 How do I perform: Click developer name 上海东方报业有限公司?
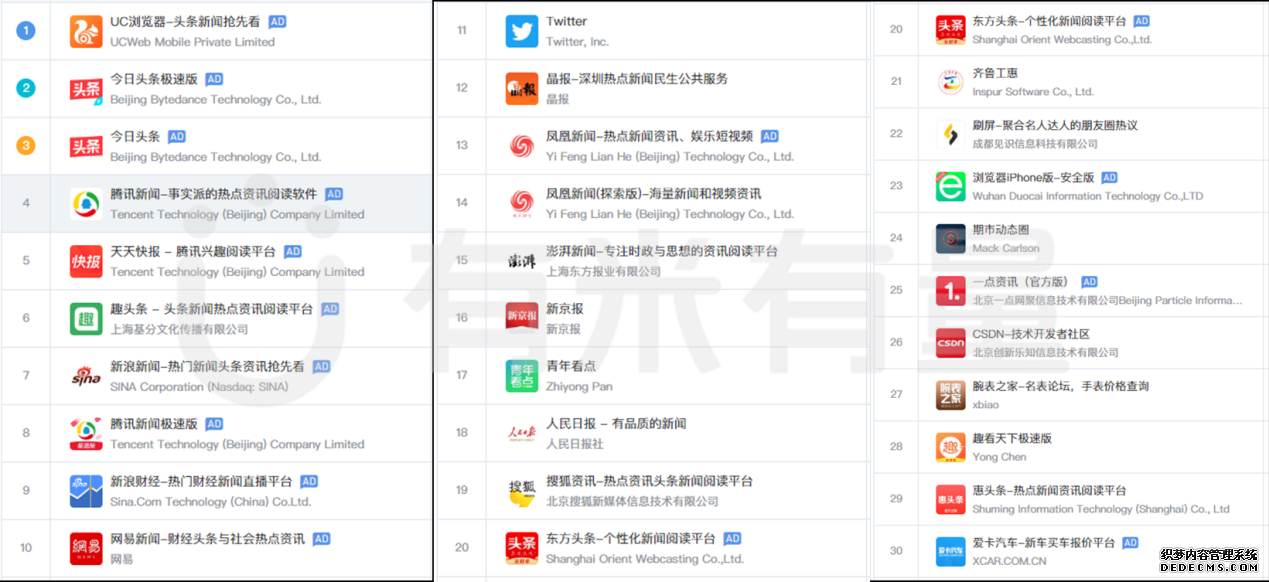pos(604,272)
